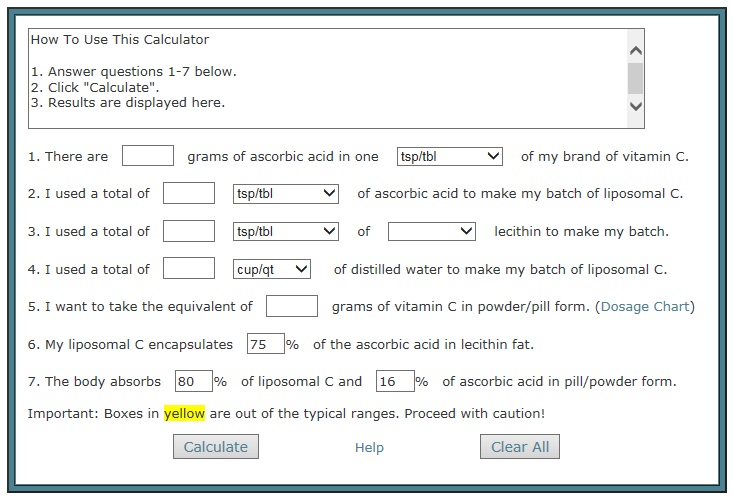The image size is (733, 499).
Task: Click distilled water amount input field
Action: pyautogui.click(x=189, y=268)
